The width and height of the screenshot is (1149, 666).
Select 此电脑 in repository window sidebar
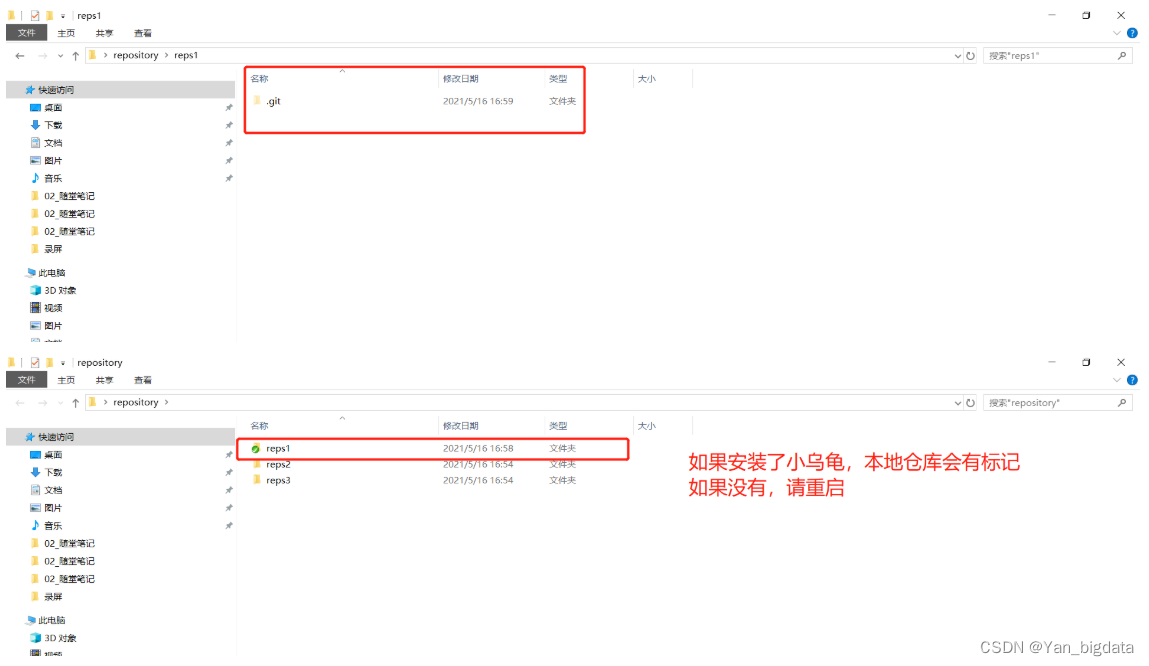(51, 621)
